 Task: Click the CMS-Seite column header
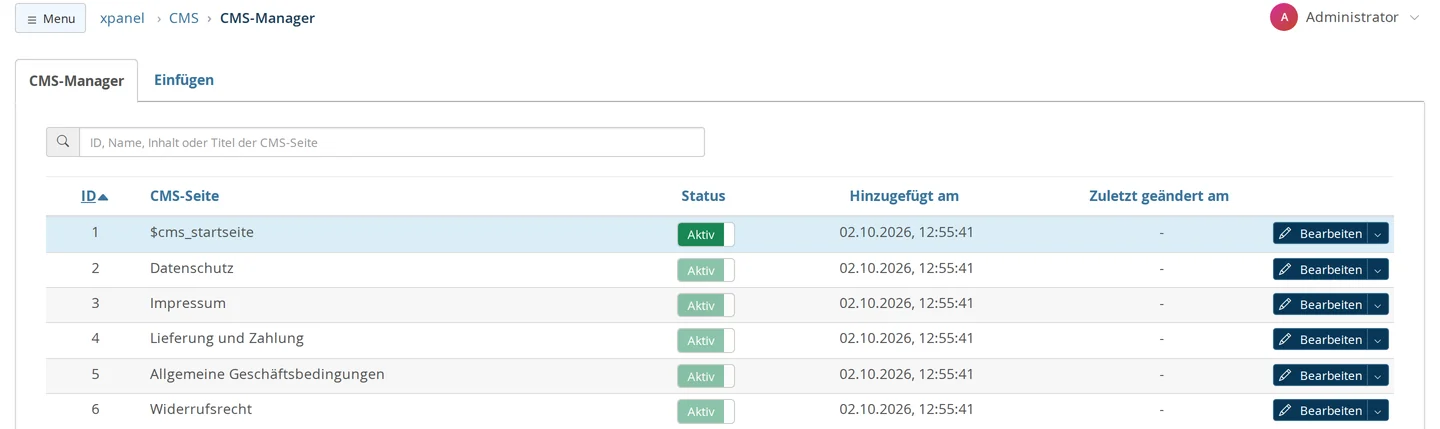(184, 196)
